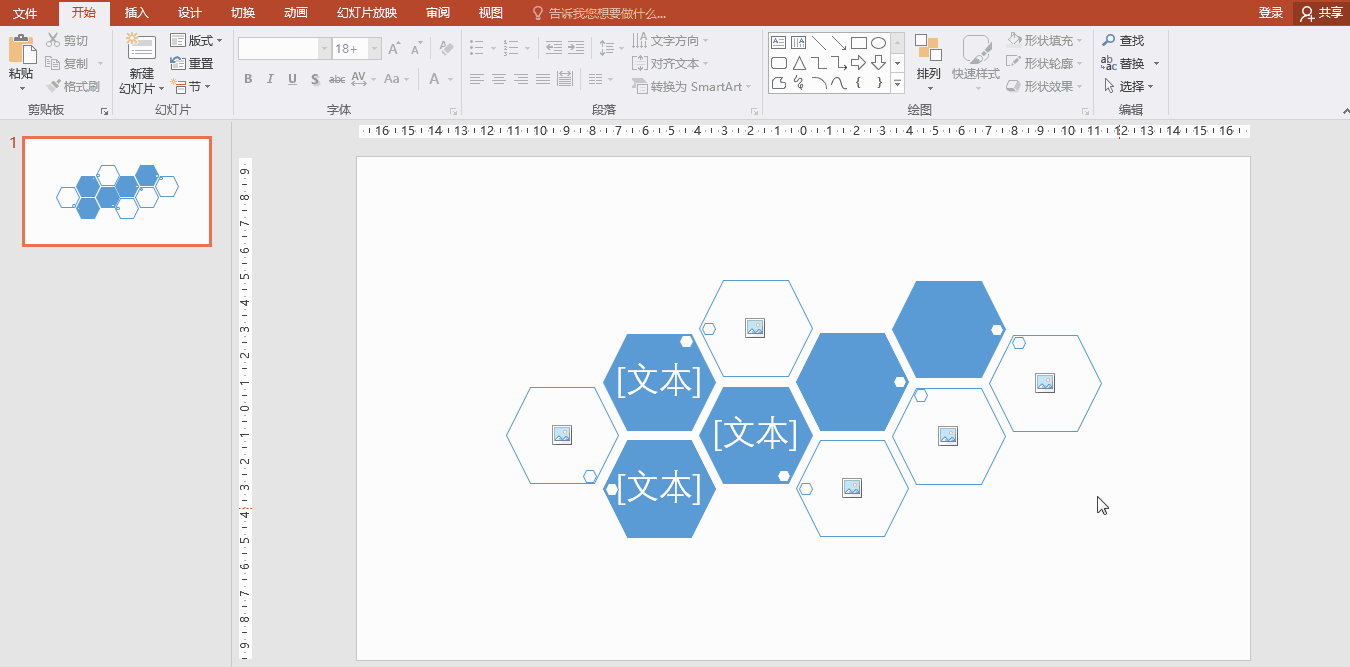
Task: Click the 登录 sign in link
Action: [1270, 13]
